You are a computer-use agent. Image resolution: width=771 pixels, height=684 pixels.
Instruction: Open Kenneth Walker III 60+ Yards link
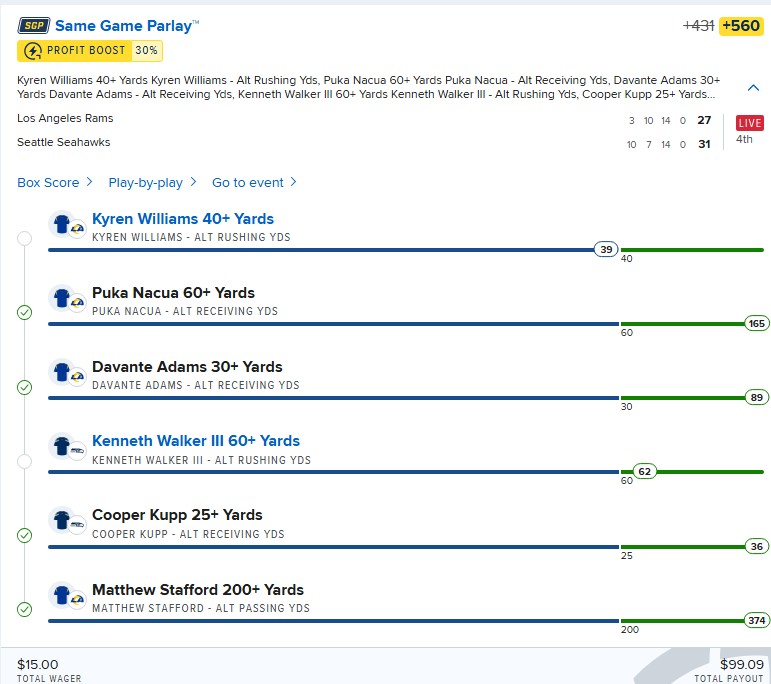[x=195, y=441]
